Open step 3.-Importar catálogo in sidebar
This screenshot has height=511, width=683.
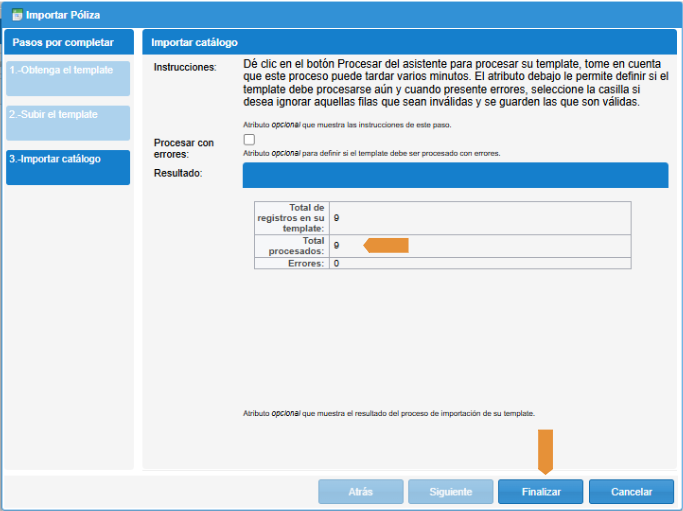(x=68, y=168)
